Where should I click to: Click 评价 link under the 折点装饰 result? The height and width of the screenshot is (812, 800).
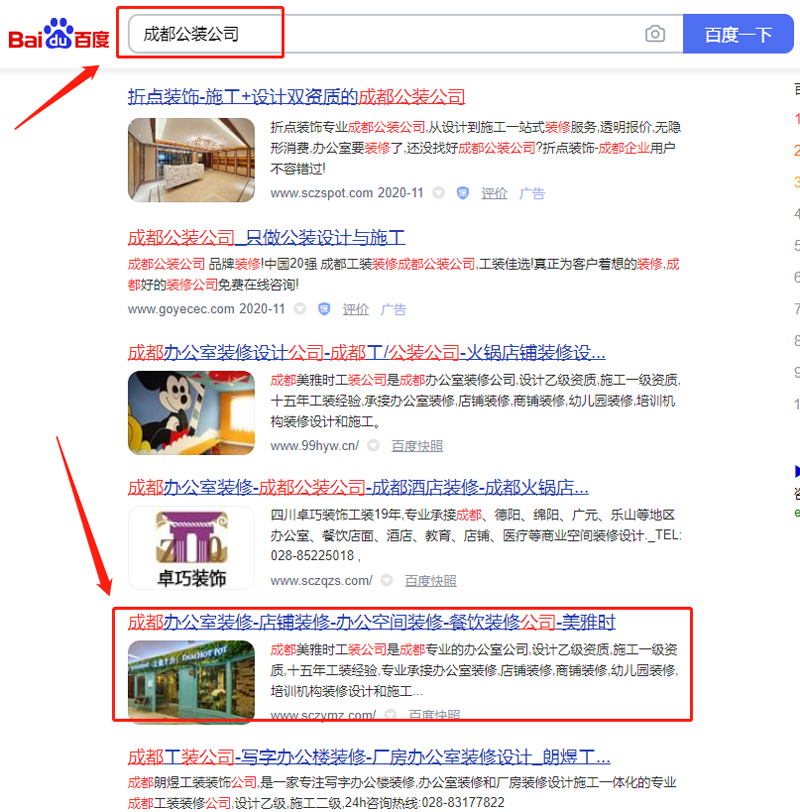coord(494,193)
